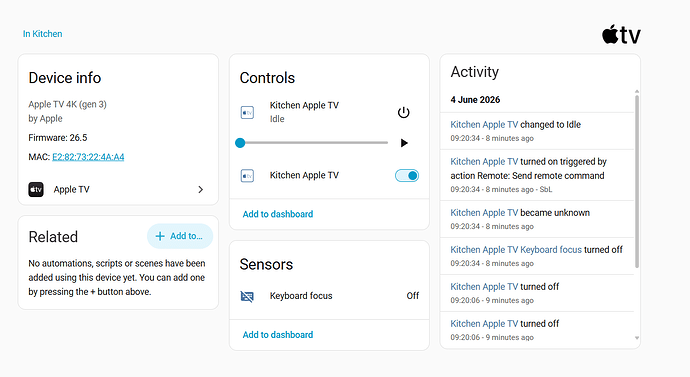
Task: Click the Apple TV integration row label
Action: click(x=71, y=190)
